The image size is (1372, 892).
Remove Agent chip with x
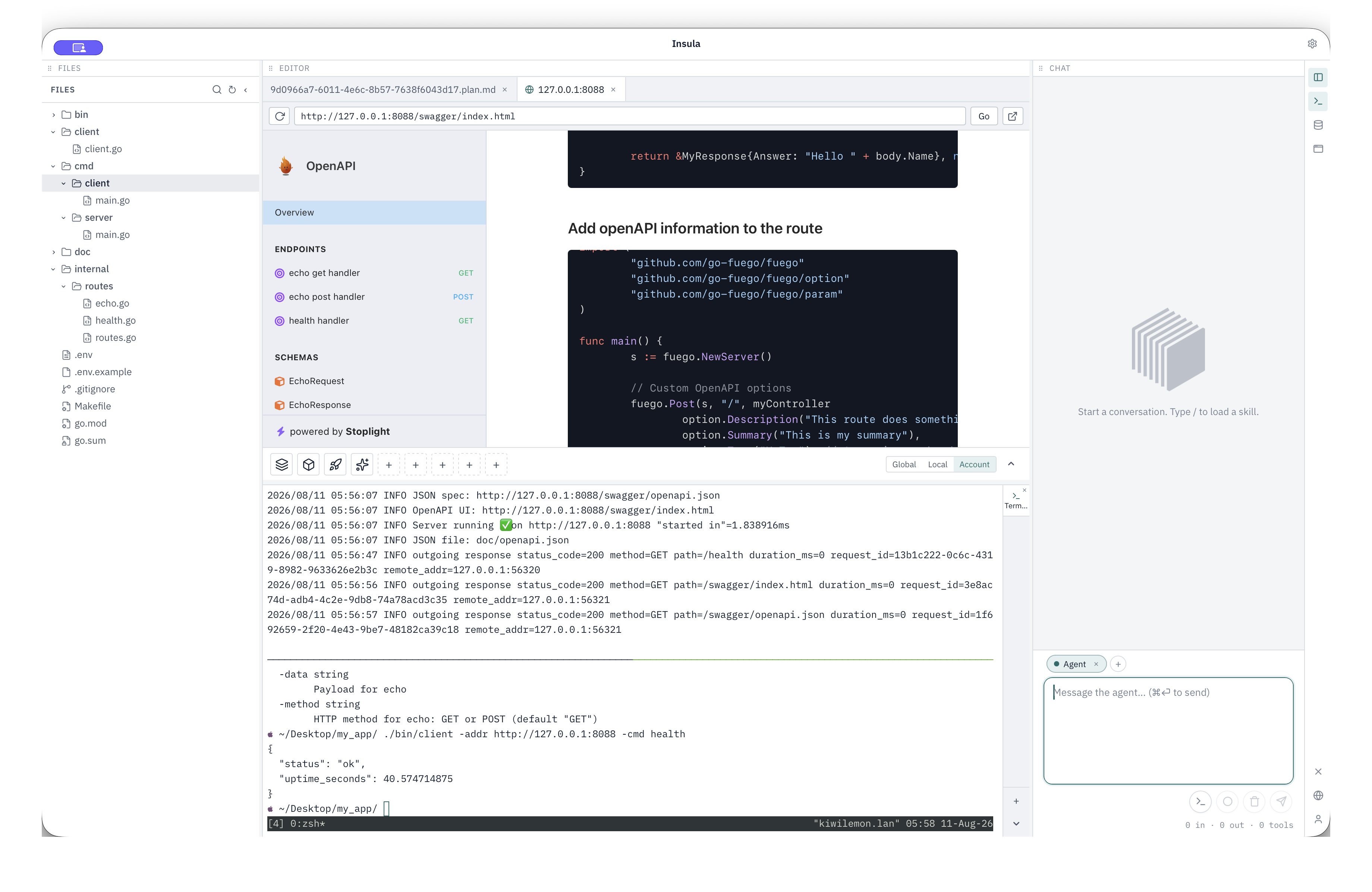click(x=1096, y=664)
